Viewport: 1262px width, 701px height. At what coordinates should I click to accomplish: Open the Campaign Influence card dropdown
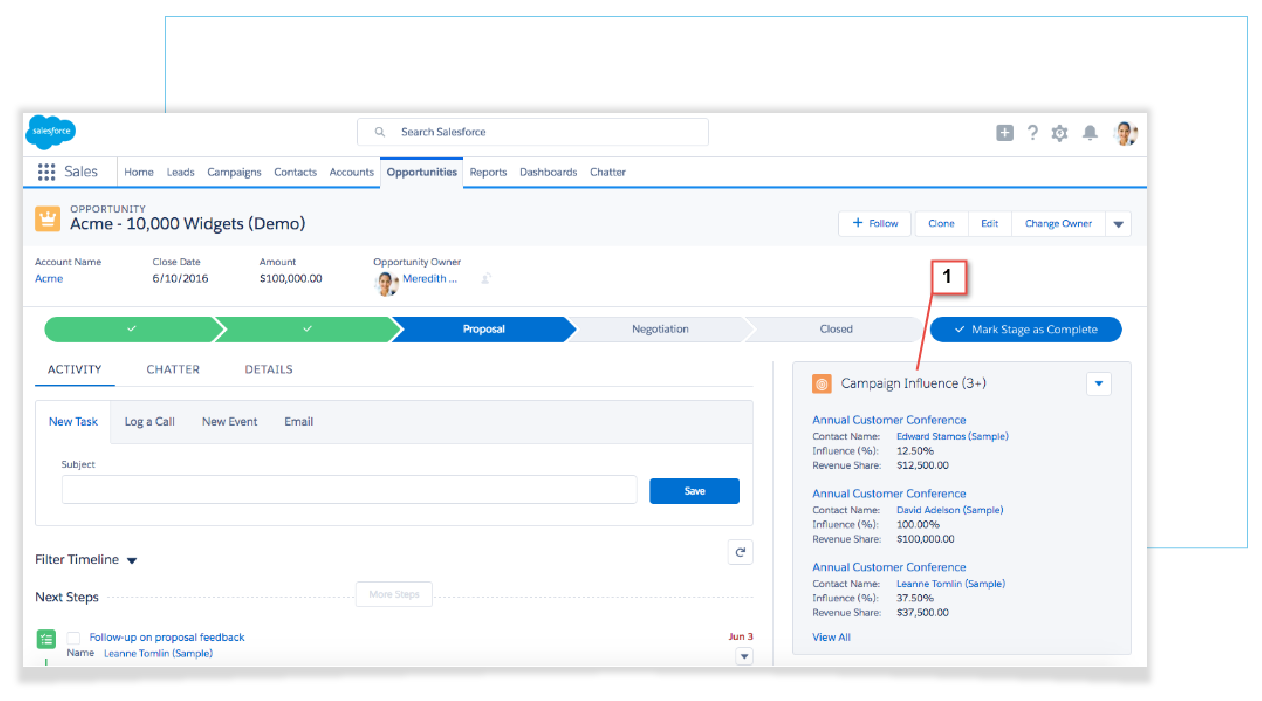(x=1098, y=383)
